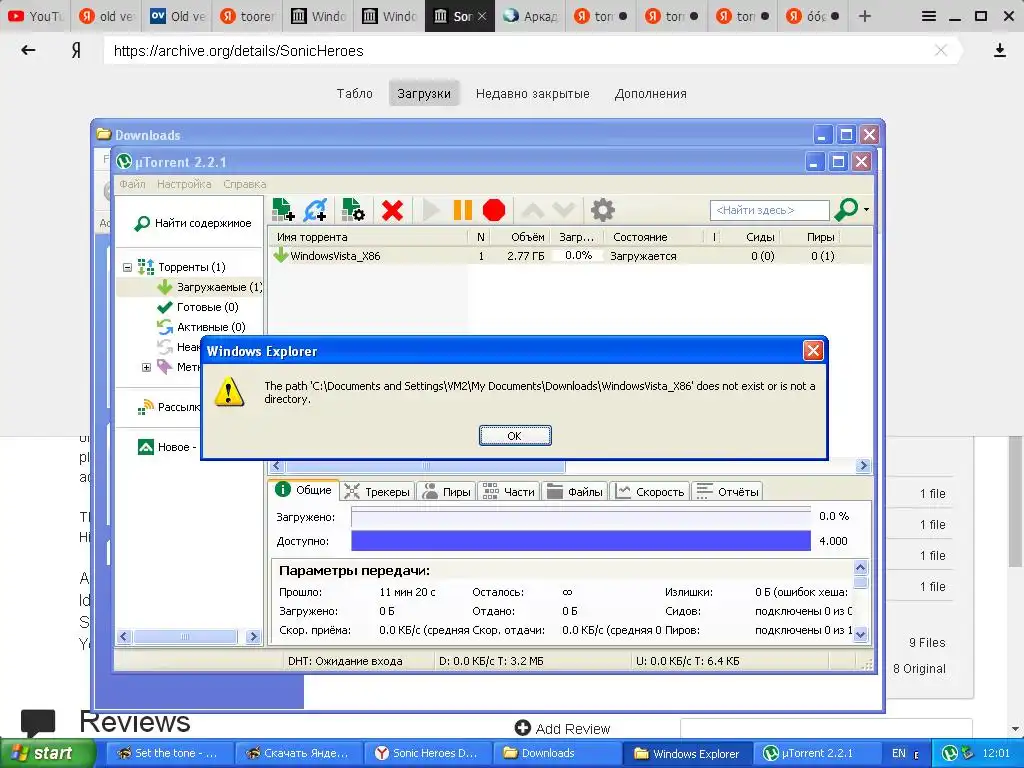The height and width of the screenshot is (768, 1024).
Task: Click OK in the Windows Explorer dialog
Action: 515,436
